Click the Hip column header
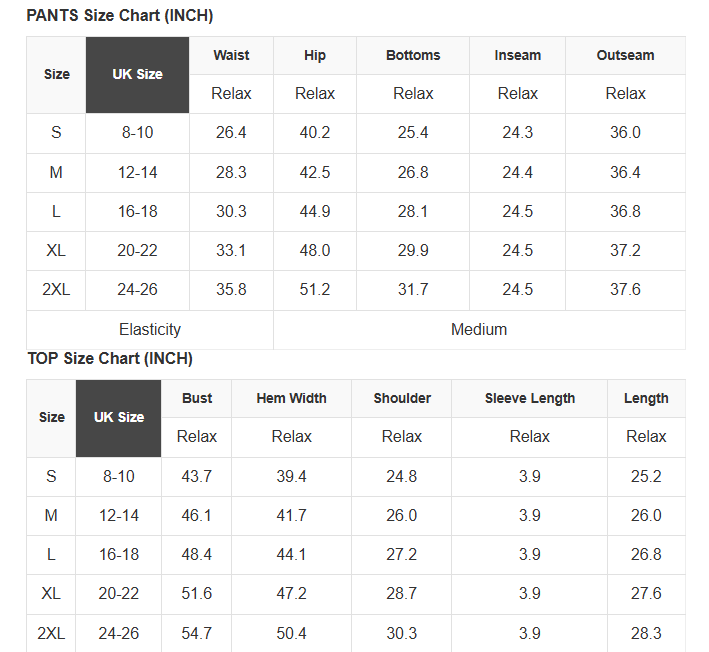This screenshot has width=709, height=652. point(315,55)
